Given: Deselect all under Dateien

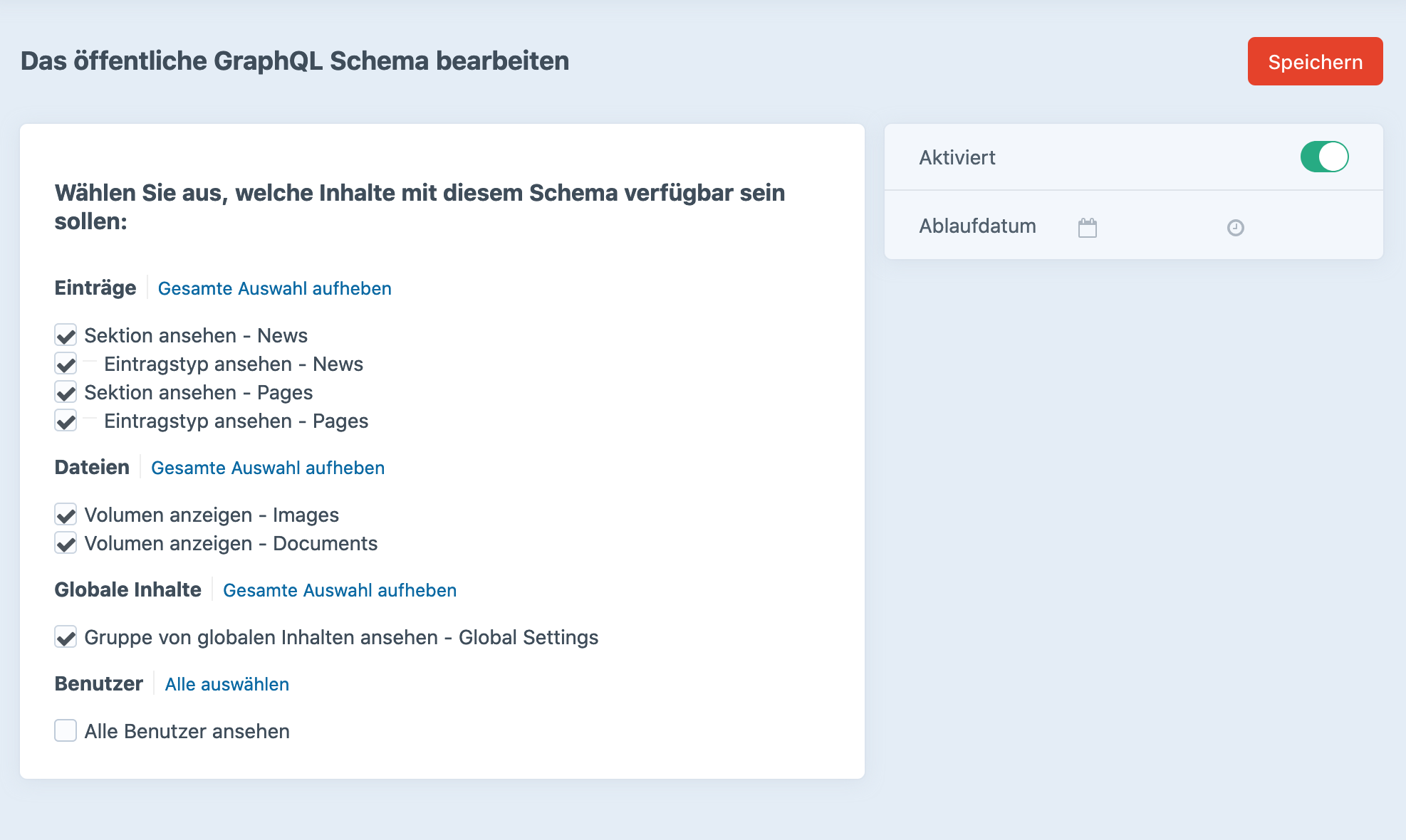Looking at the screenshot, I should pos(268,468).
